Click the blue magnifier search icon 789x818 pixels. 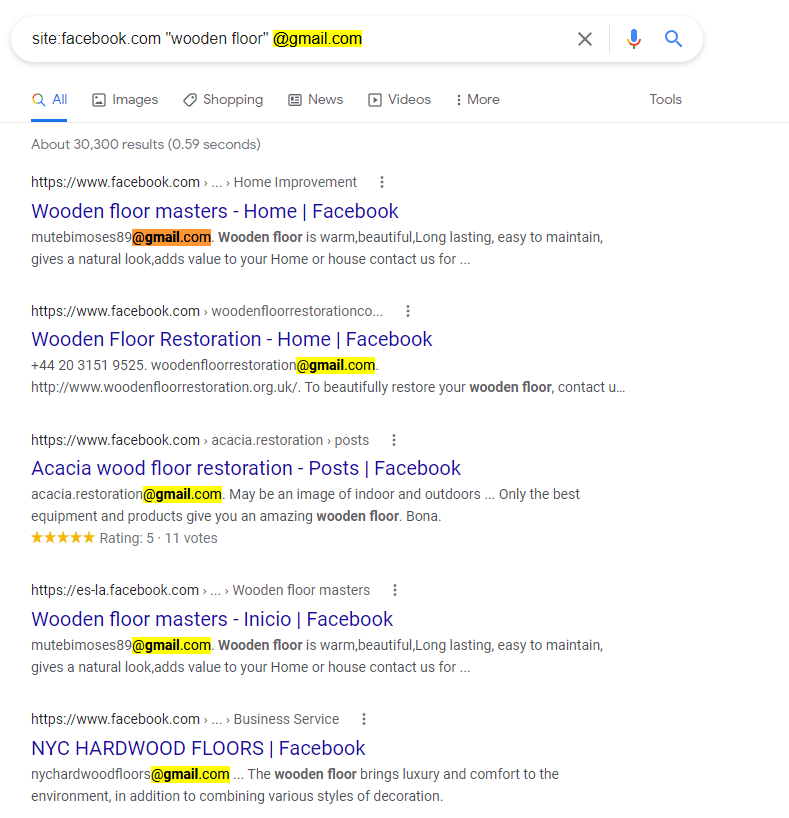tap(674, 39)
